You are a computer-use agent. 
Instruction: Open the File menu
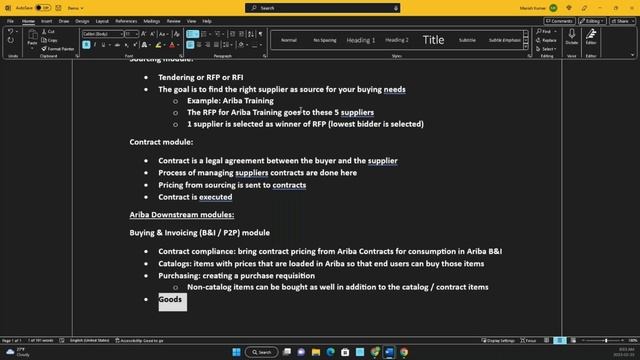[10, 21]
